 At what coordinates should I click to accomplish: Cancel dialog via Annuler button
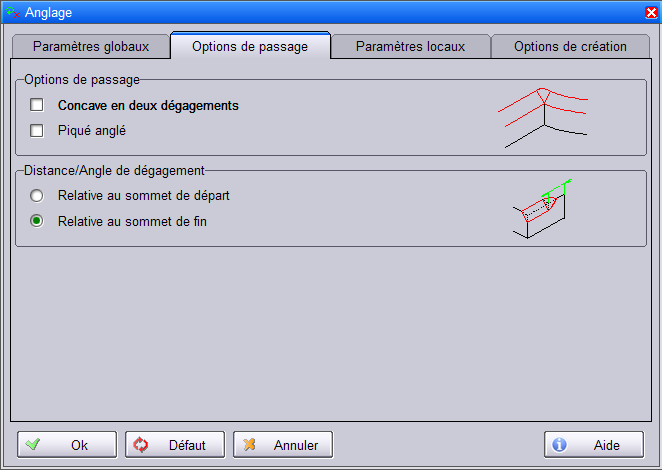click(283, 445)
